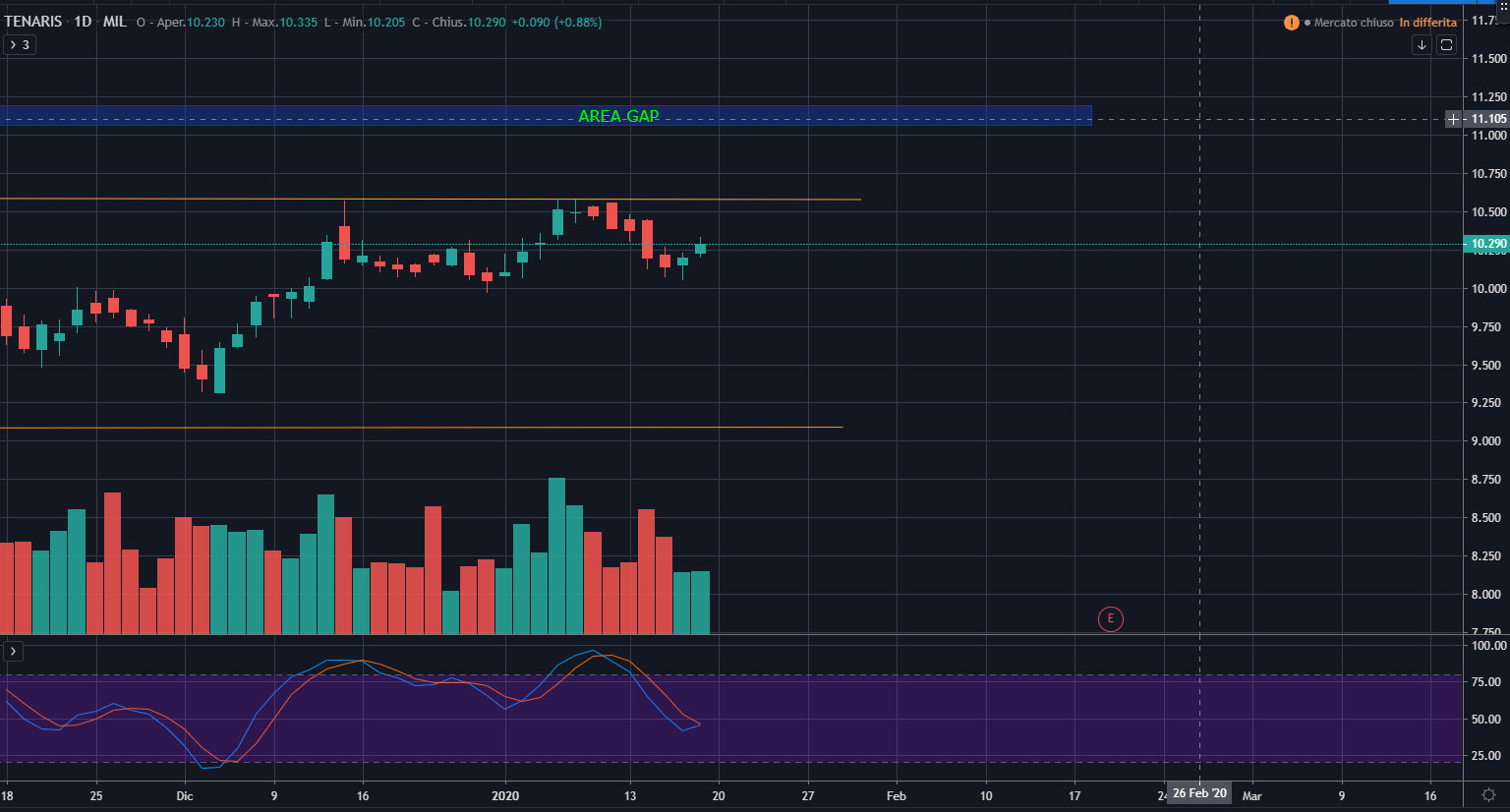Click the 2020 time axis label

[505, 796]
